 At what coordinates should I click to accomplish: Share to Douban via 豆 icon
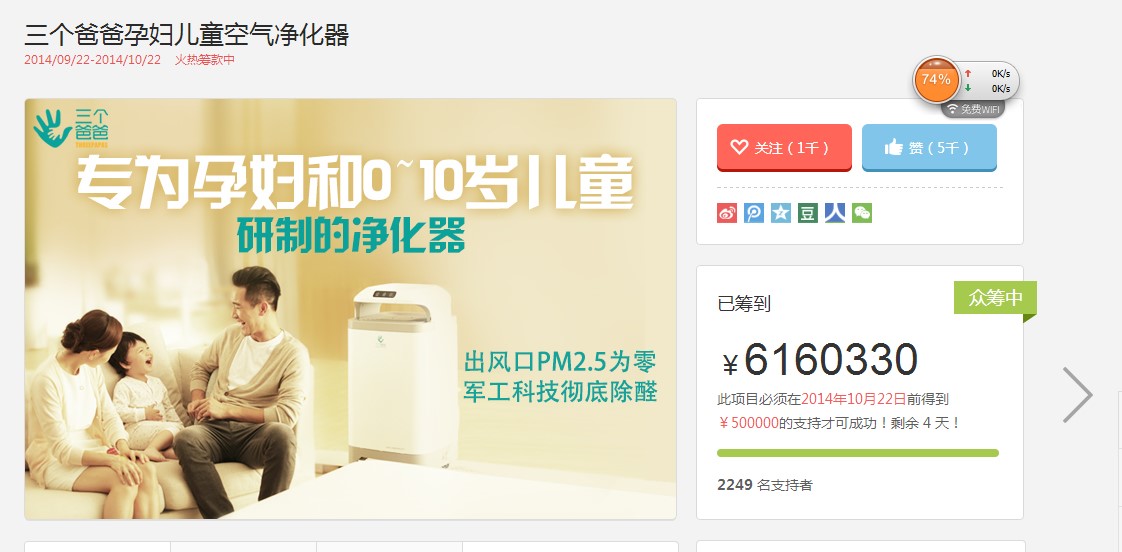tap(808, 213)
